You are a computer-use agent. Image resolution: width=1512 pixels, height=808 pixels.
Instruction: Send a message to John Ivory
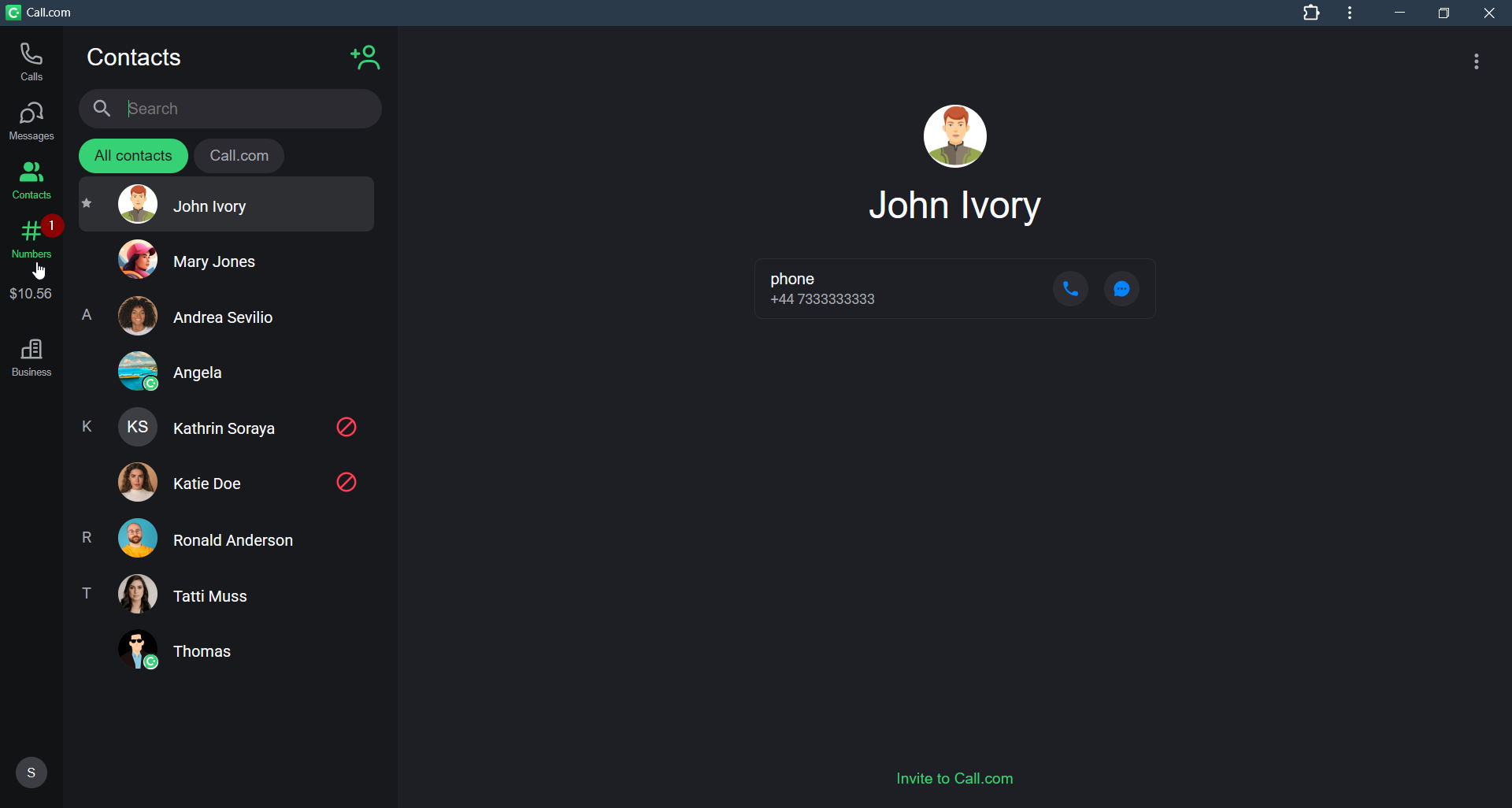(x=1121, y=289)
